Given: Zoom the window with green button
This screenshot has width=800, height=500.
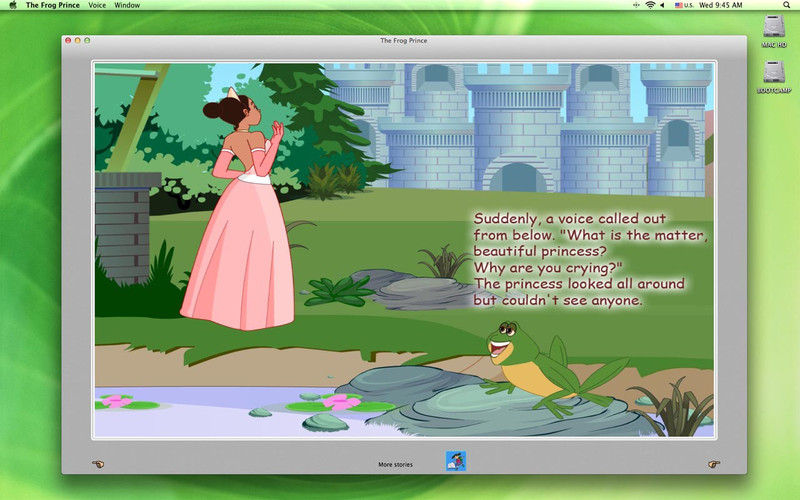Looking at the screenshot, I should pyautogui.click(x=88, y=40).
